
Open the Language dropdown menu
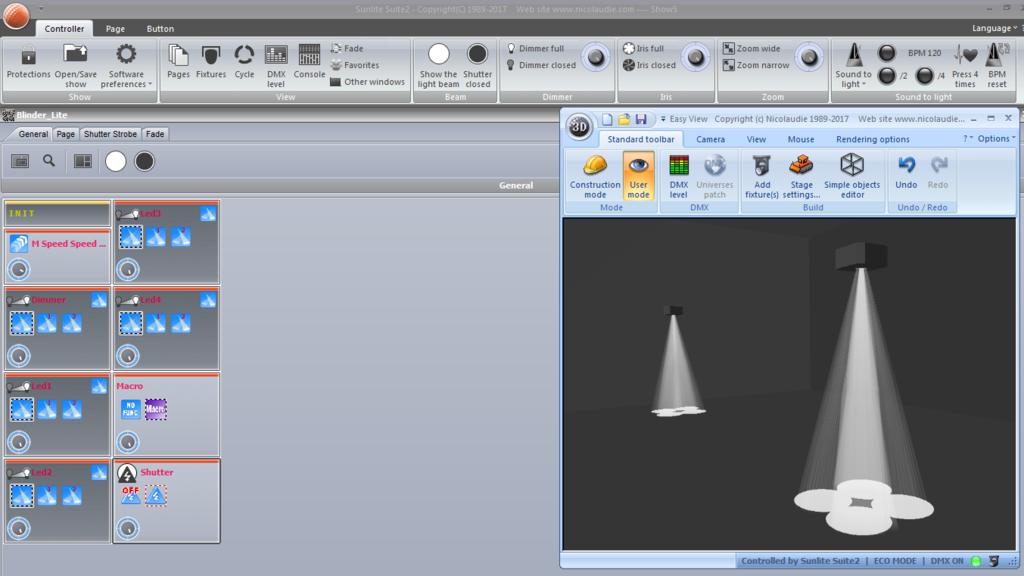click(x=994, y=28)
